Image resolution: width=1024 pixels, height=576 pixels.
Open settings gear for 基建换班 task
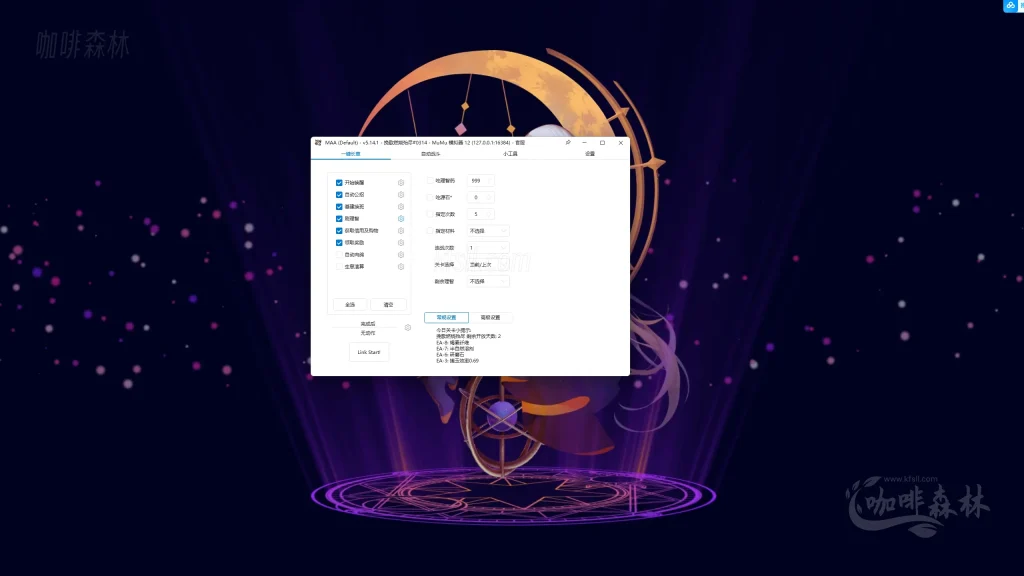click(401, 207)
